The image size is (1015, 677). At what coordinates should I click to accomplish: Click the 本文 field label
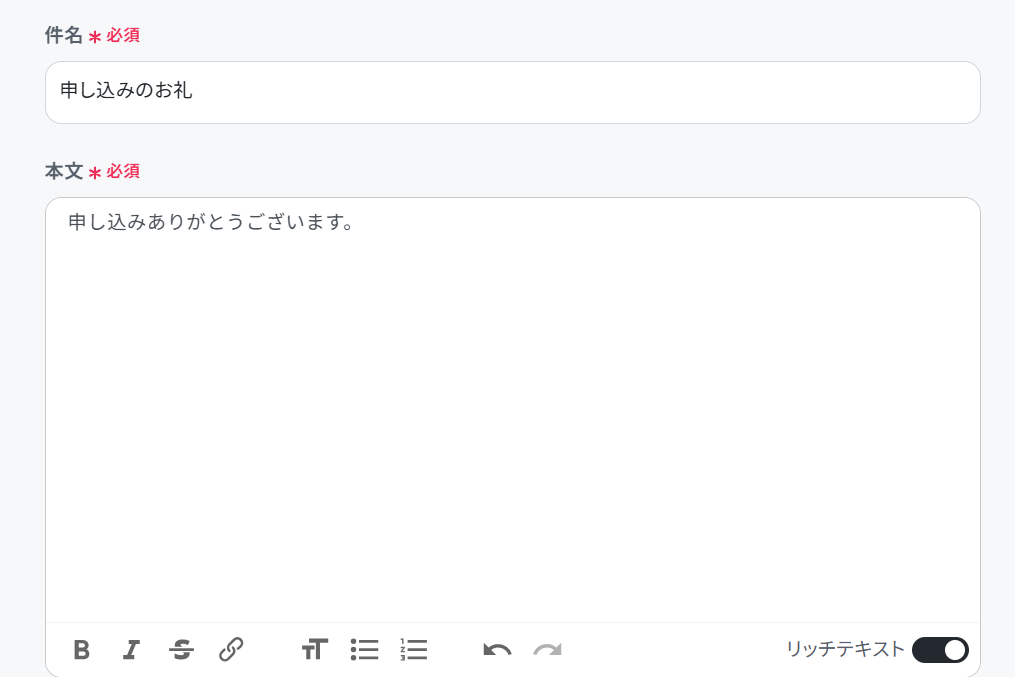point(63,171)
